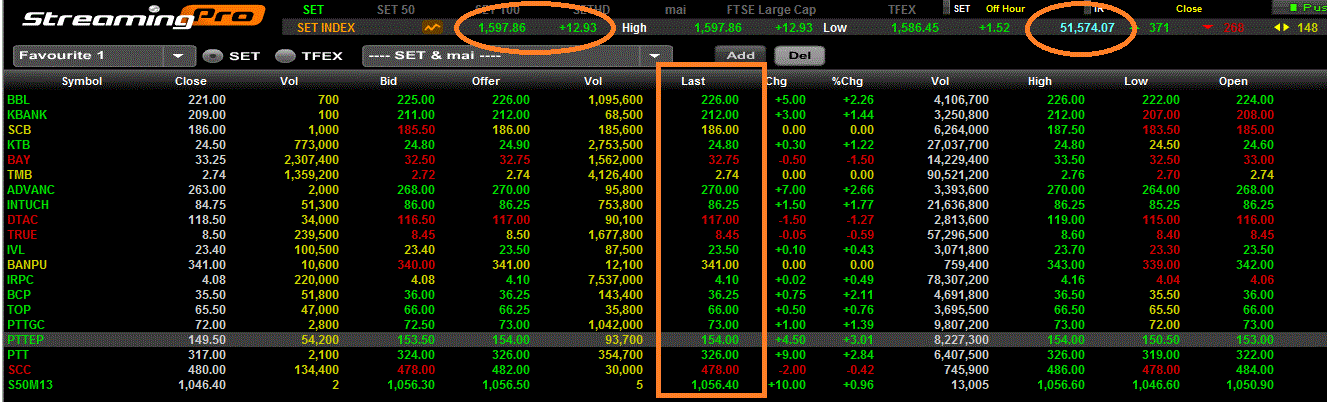
Task: Sort by the Symbol column header
Action: [82, 81]
